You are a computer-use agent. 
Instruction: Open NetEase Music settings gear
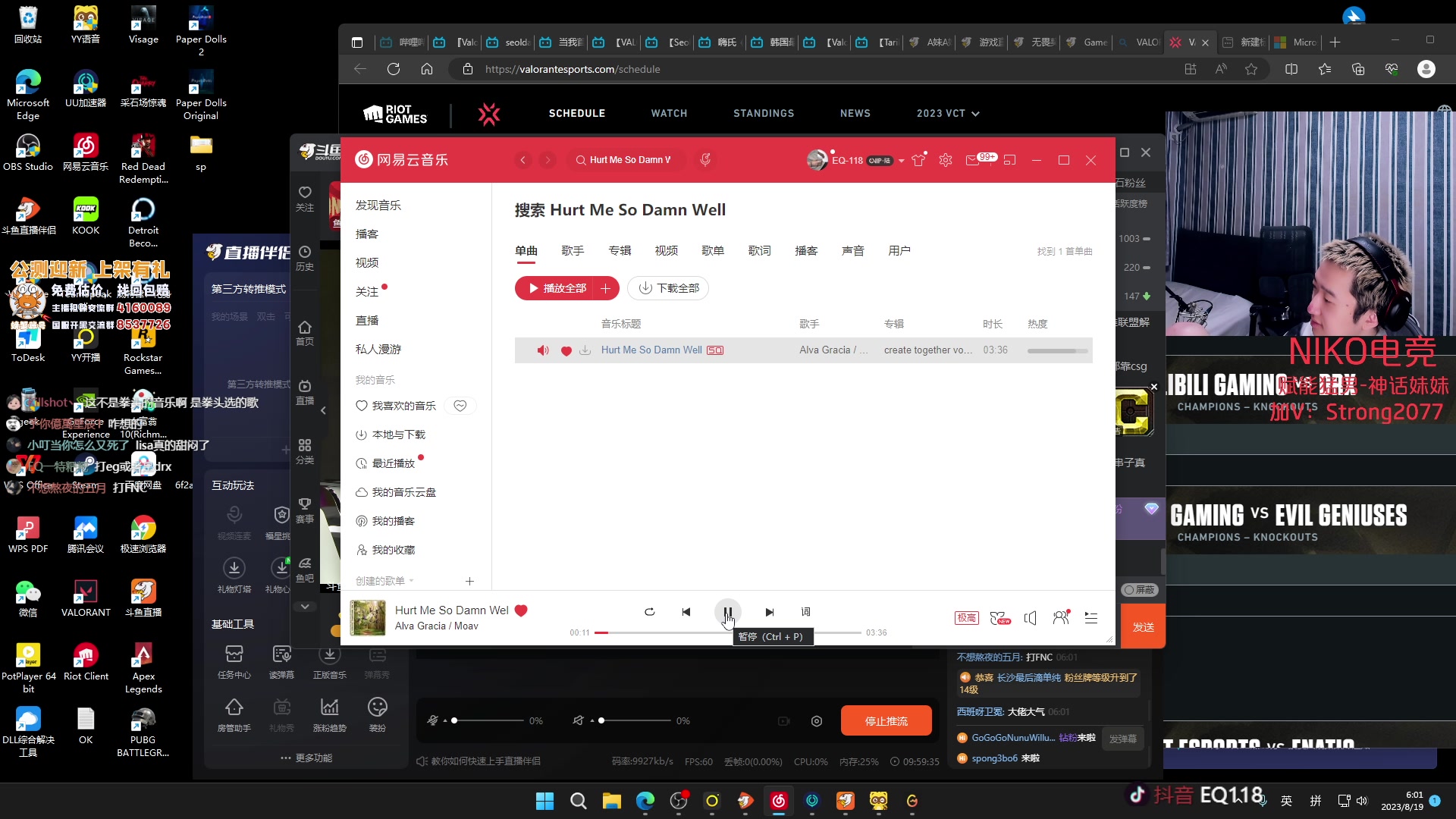point(946,160)
